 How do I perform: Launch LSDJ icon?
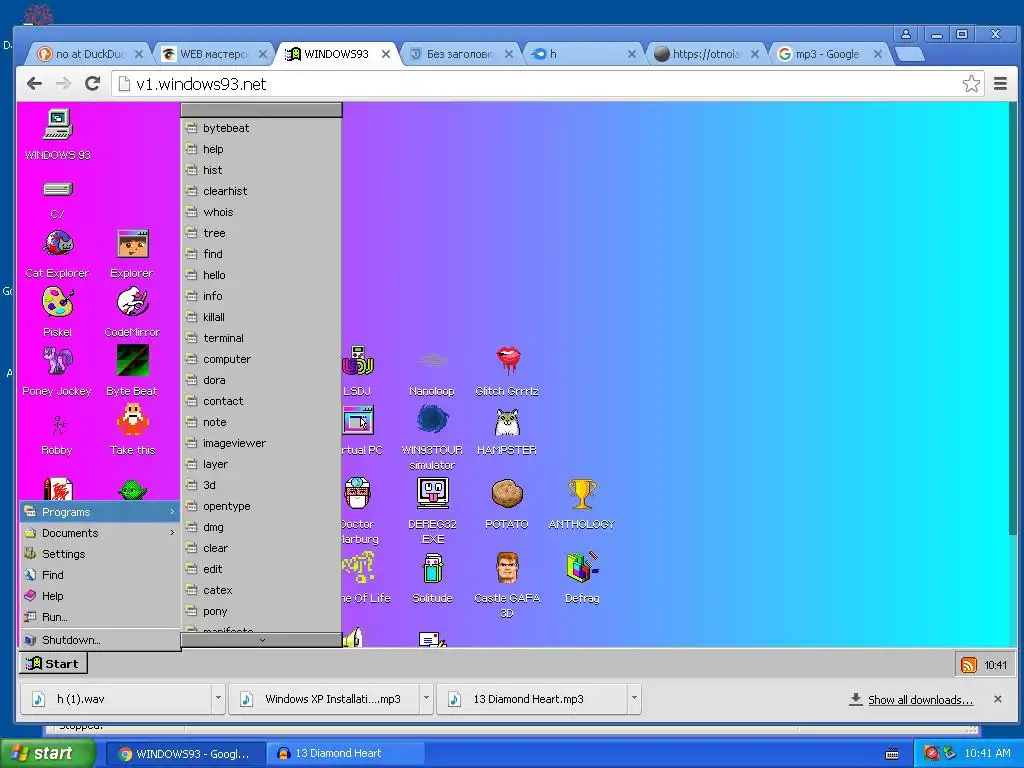click(358, 361)
